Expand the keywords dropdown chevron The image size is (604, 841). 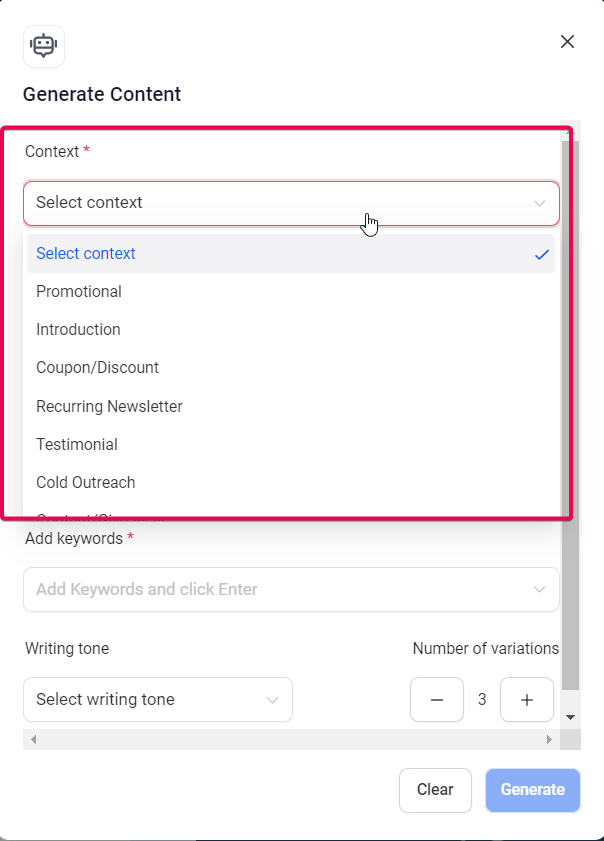click(540, 590)
